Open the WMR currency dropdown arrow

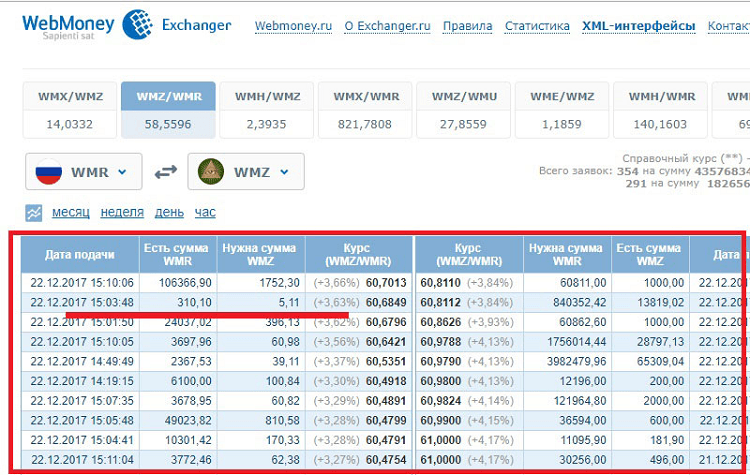[x=122, y=172]
